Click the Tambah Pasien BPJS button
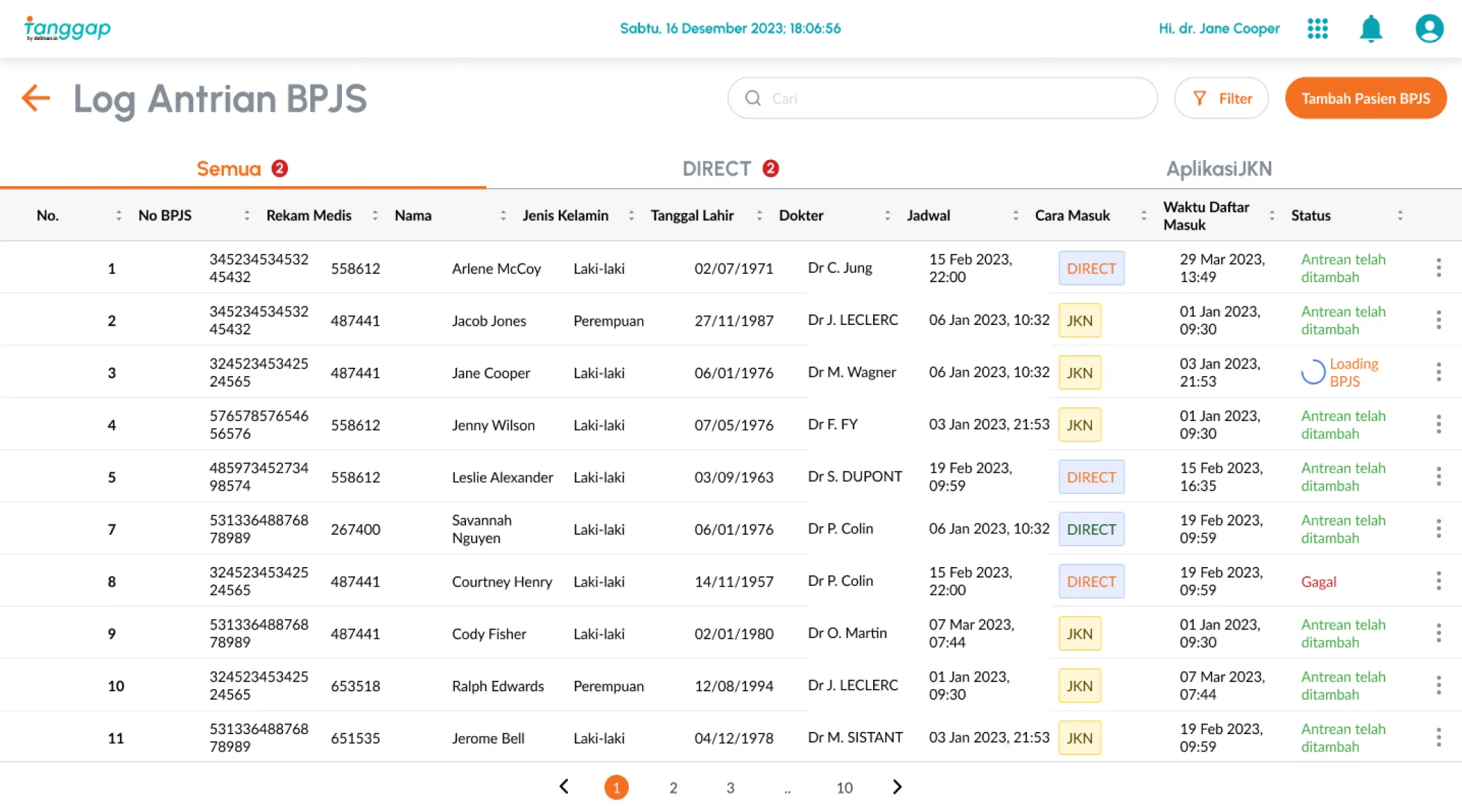 [x=1365, y=98]
